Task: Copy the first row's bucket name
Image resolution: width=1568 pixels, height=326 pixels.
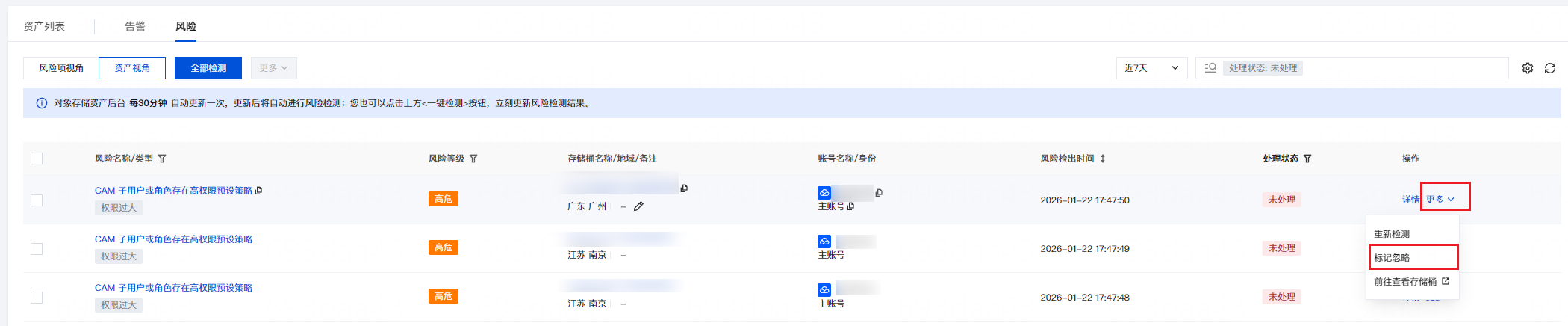Action: pyautogui.click(x=684, y=188)
